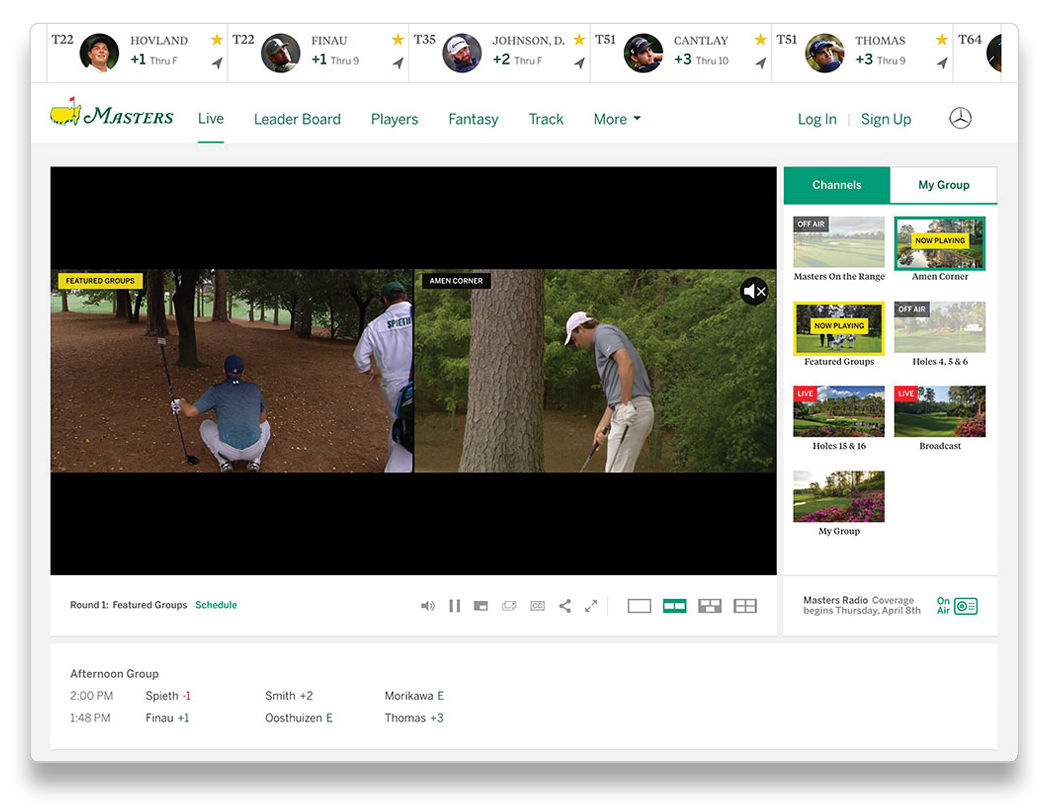Click the track arrow icon for Cantlay
The image size is (1049, 811).
pos(761,63)
